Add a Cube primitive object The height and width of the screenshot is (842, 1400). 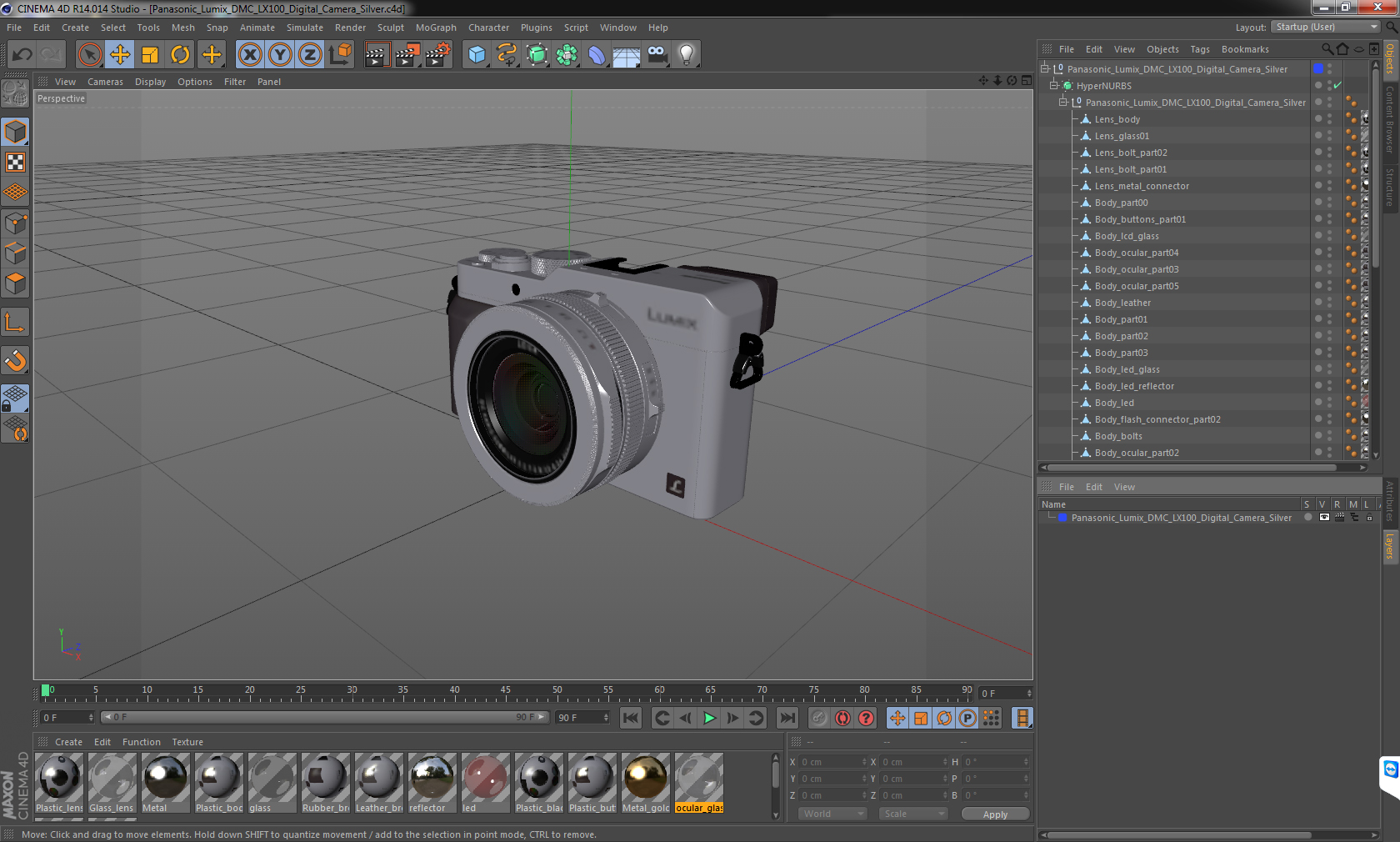click(x=477, y=55)
